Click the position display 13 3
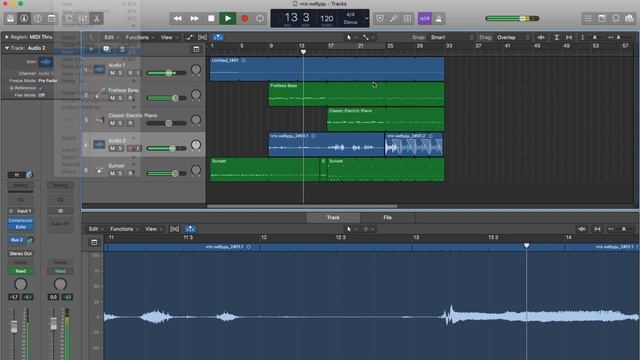 click(297, 18)
